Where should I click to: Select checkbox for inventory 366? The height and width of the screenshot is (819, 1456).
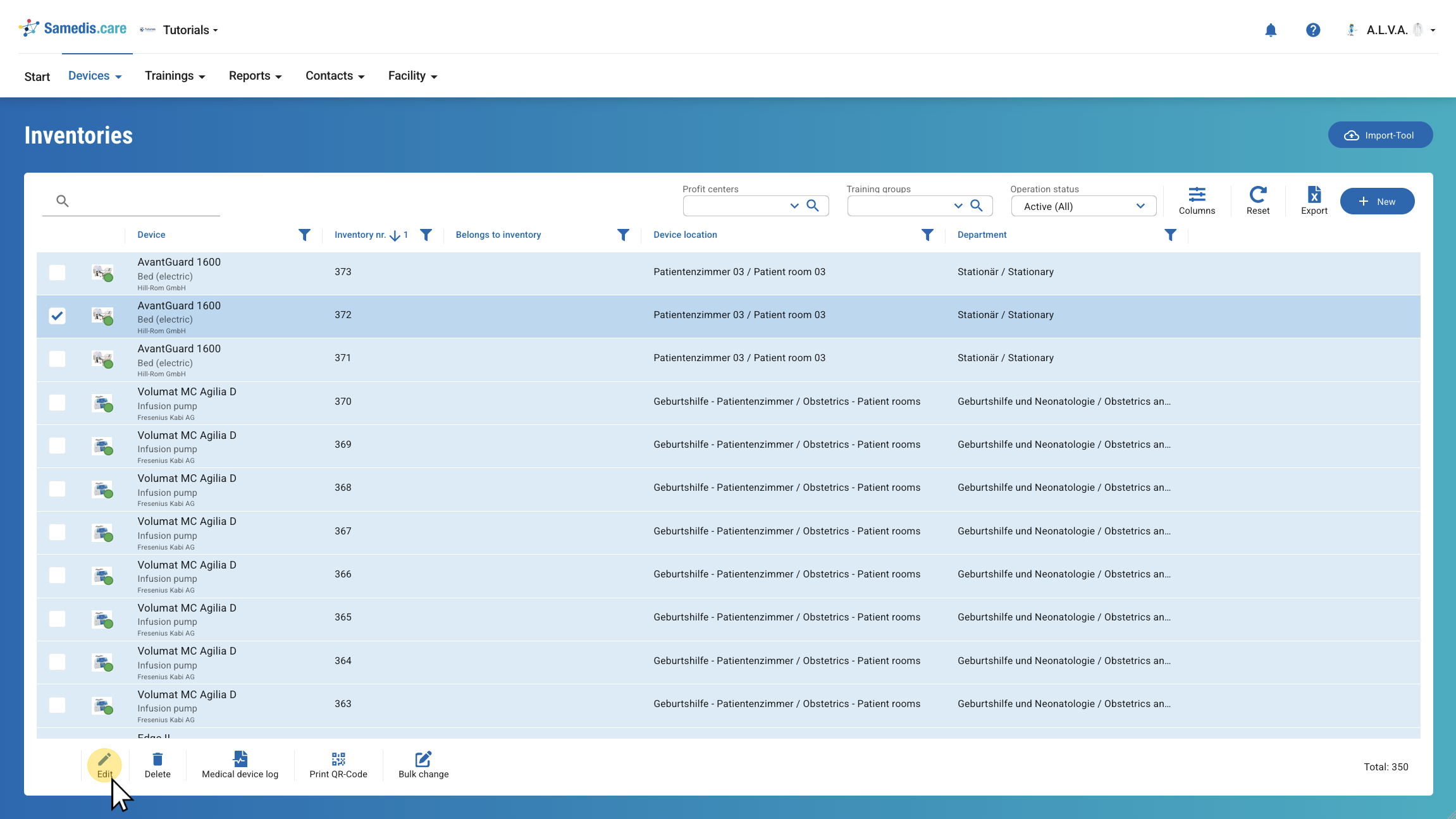click(57, 575)
